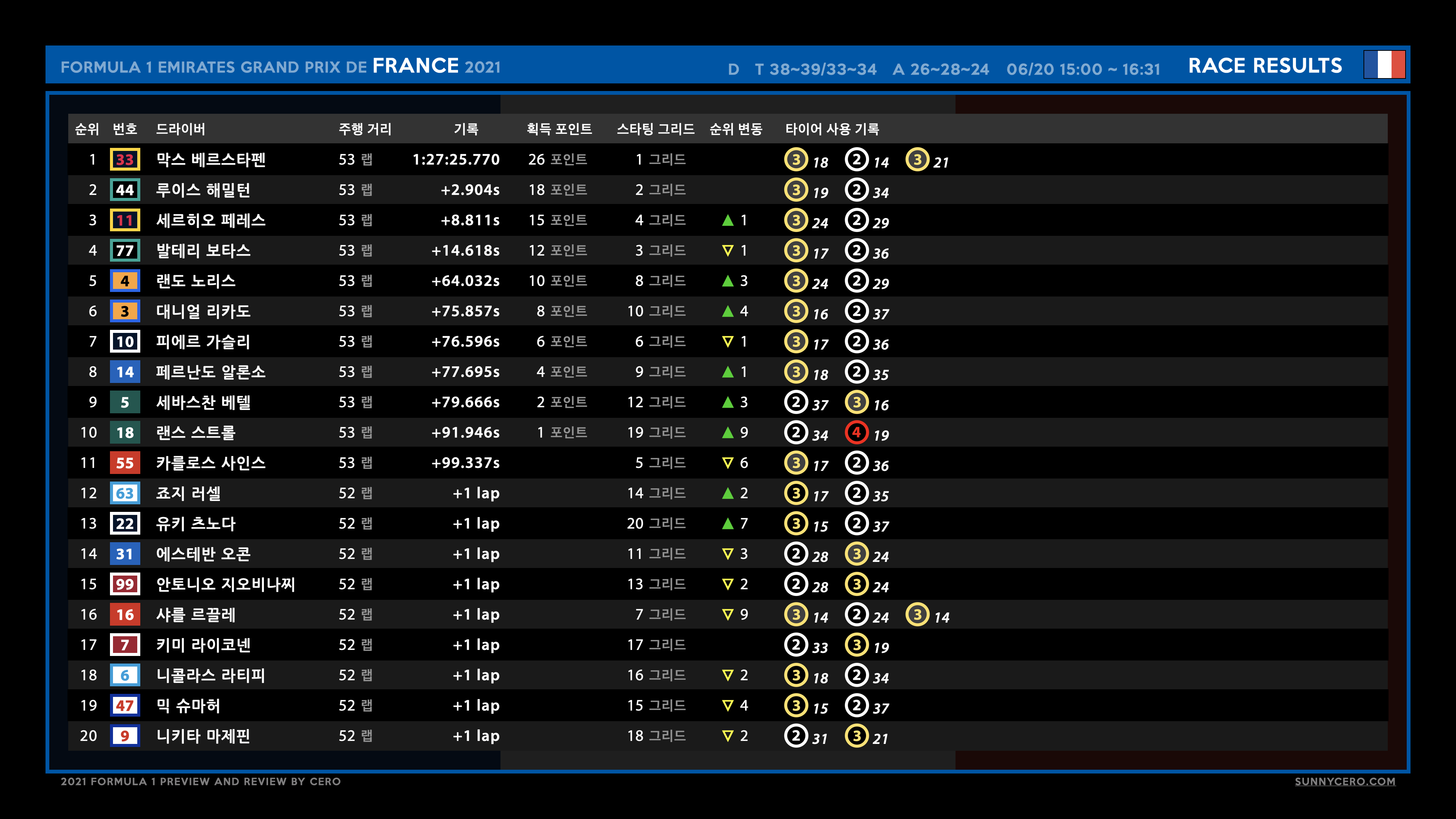Click the gap +2.904s

tap(470, 190)
